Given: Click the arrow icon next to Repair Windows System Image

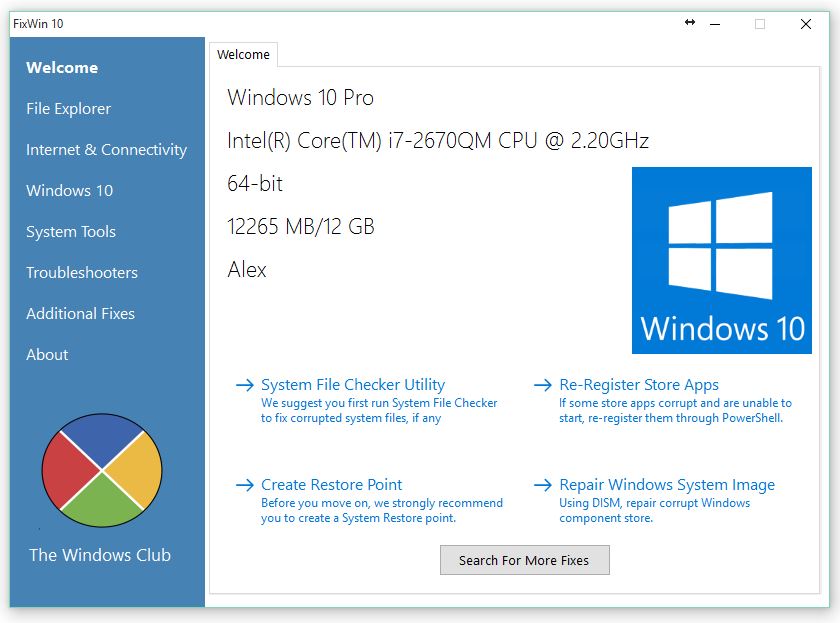Looking at the screenshot, I should [x=543, y=485].
